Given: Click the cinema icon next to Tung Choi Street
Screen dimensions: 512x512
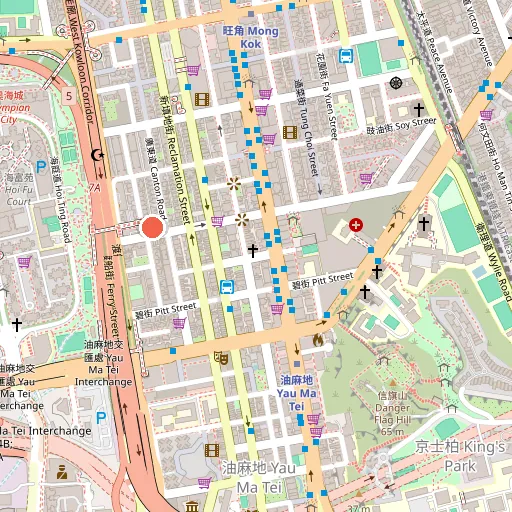Looking at the screenshot, I should pos(290,133).
